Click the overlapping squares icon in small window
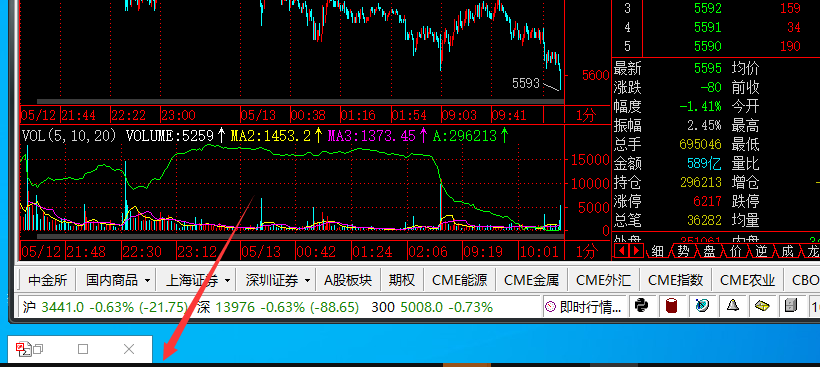The width and height of the screenshot is (820, 367). pyautogui.click(x=38, y=349)
